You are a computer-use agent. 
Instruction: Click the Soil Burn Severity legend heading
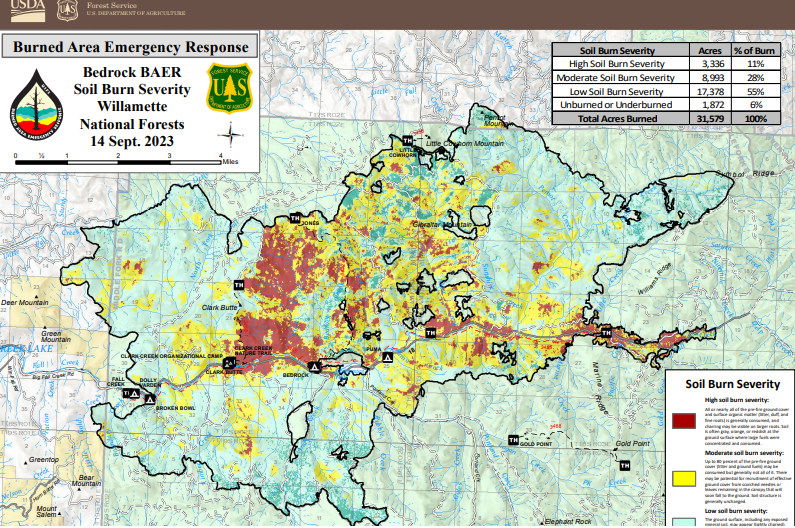point(732,383)
